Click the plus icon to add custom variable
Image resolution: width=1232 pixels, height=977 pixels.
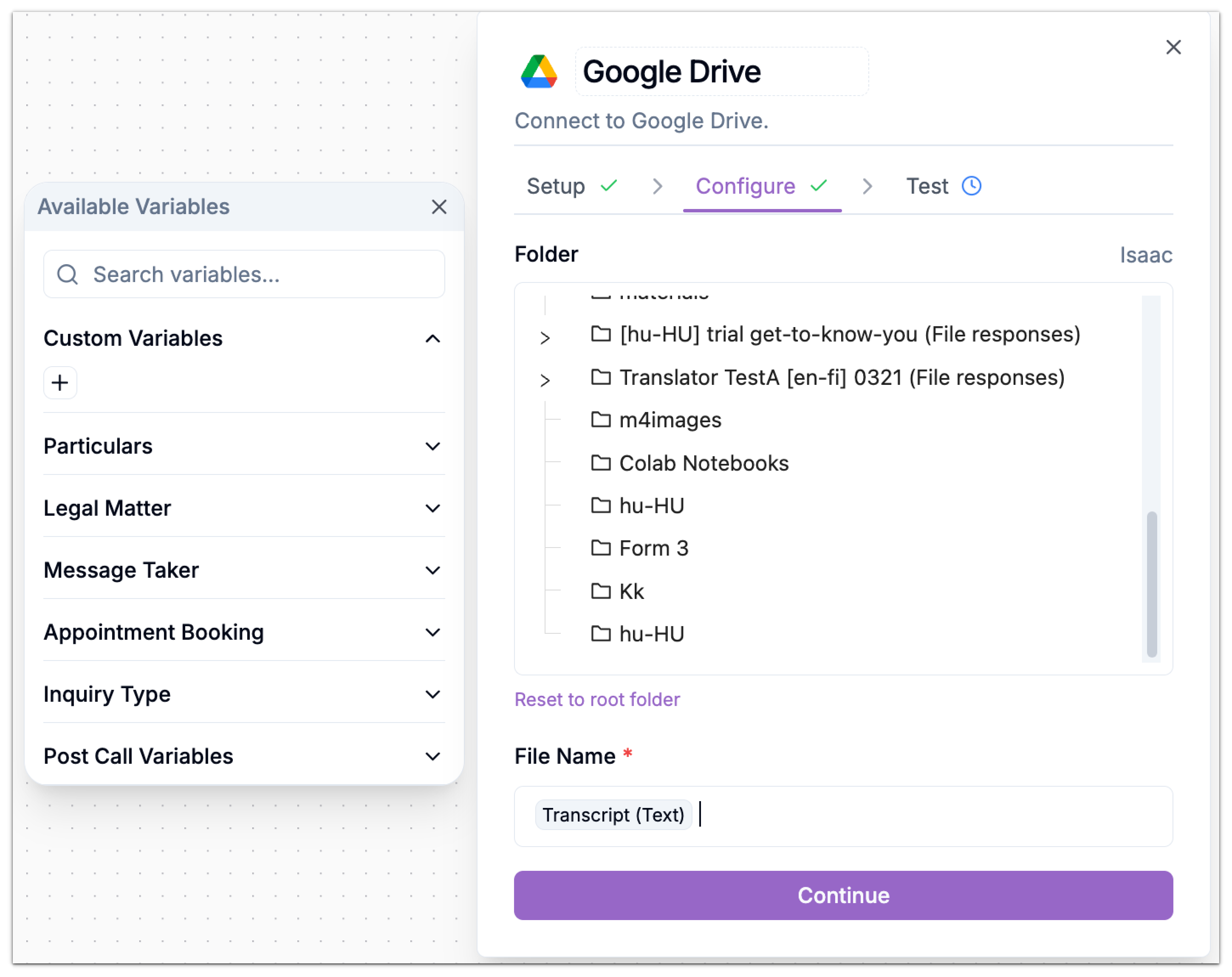(x=59, y=382)
